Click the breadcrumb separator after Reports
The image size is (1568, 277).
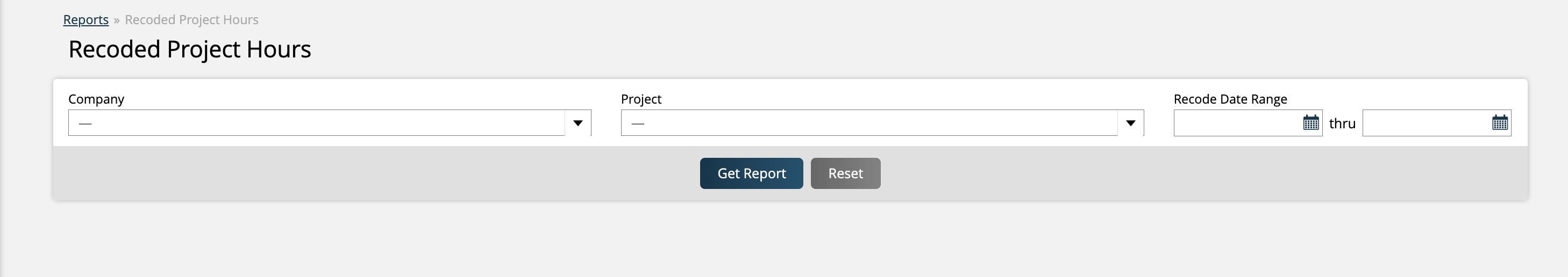(x=116, y=20)
